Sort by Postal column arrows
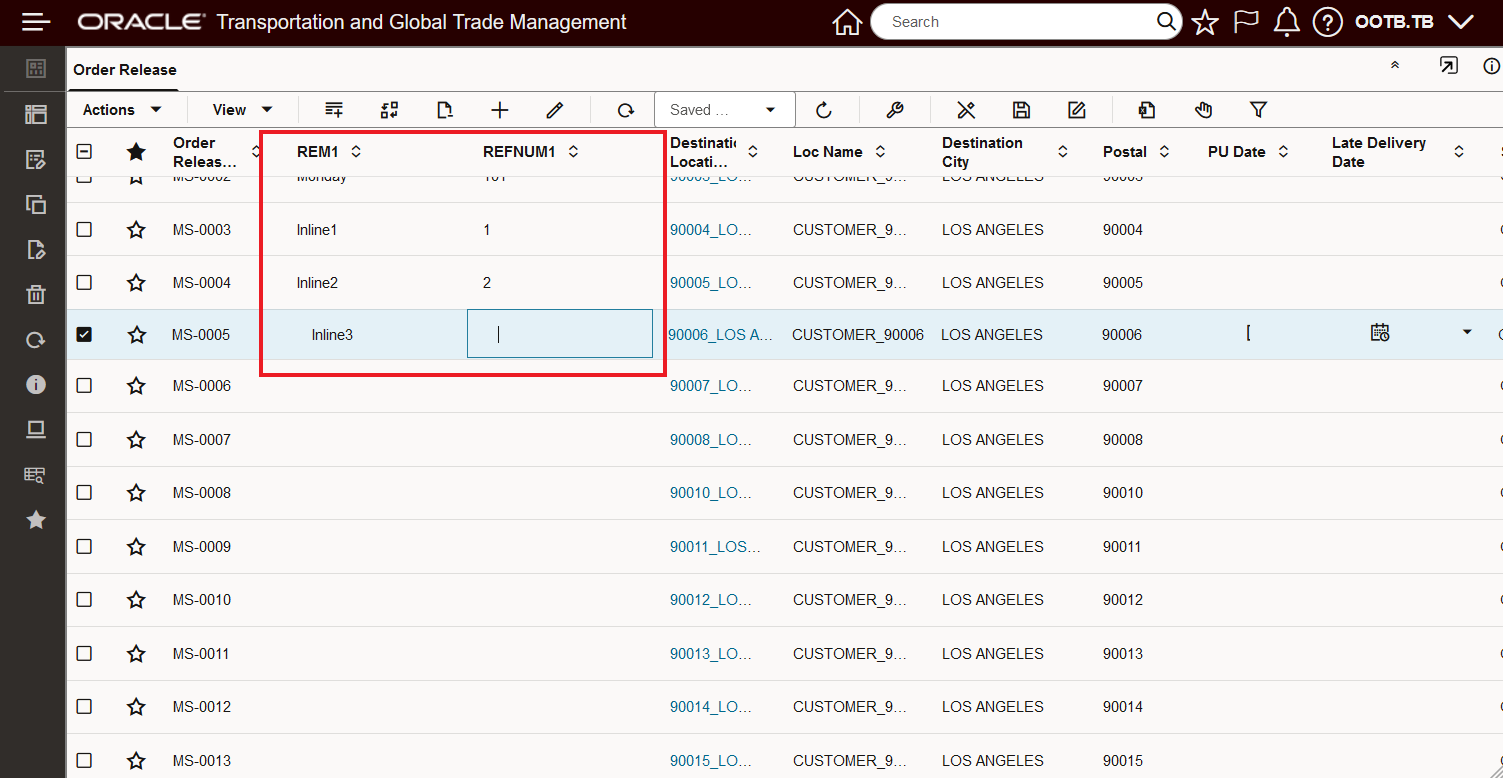Viewport: 1503px width, 778px height. tap(1164, 152)
